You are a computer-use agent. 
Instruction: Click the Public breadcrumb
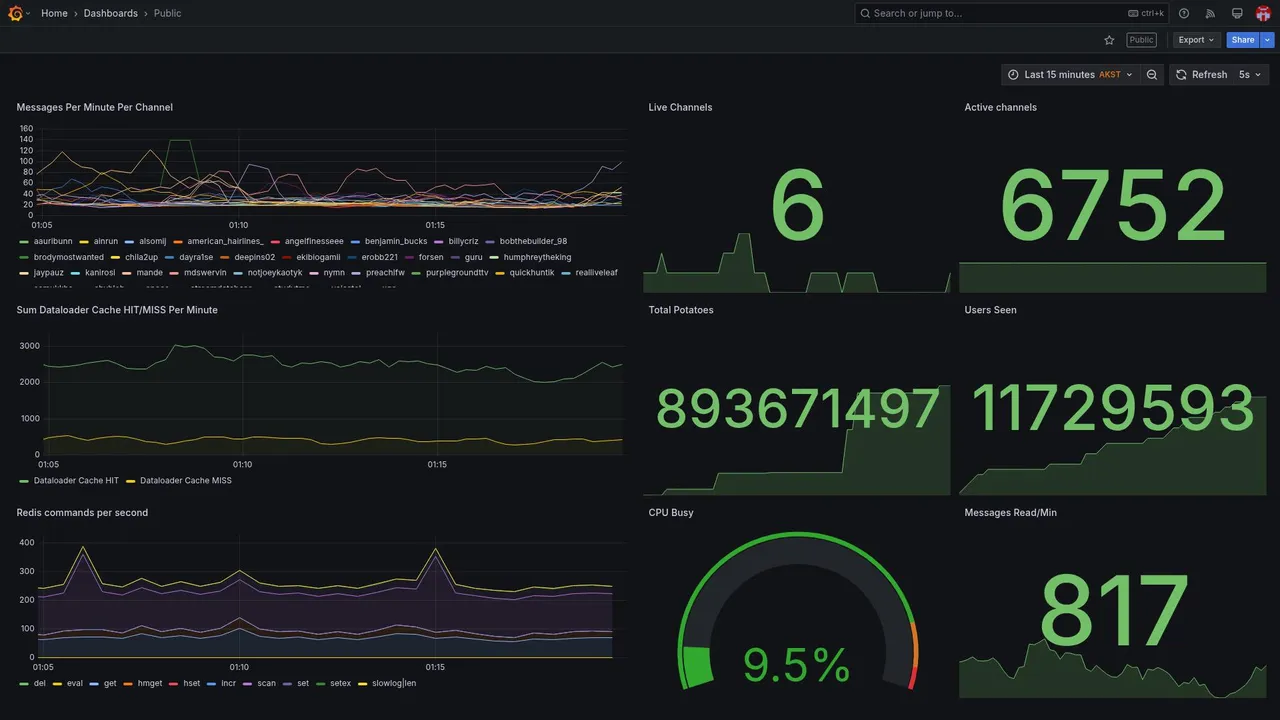coord(168,13)
